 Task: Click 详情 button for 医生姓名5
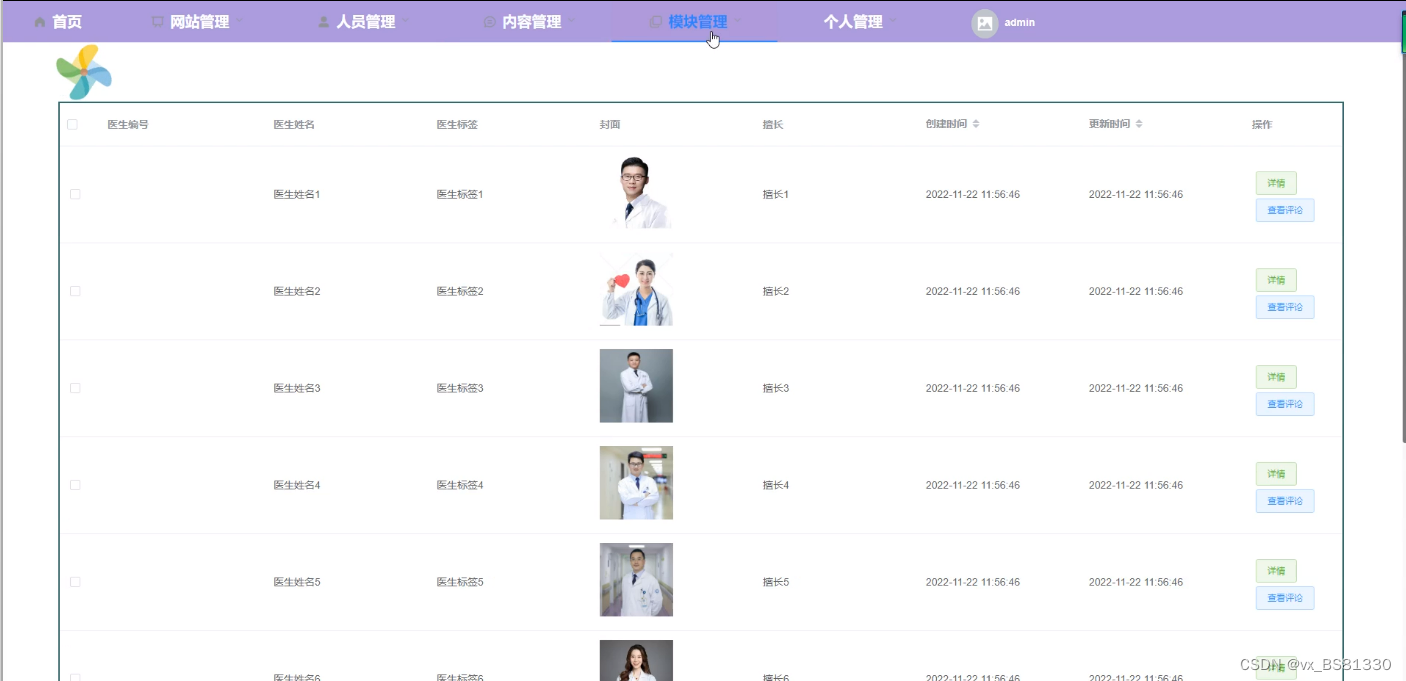[1276, 571]
